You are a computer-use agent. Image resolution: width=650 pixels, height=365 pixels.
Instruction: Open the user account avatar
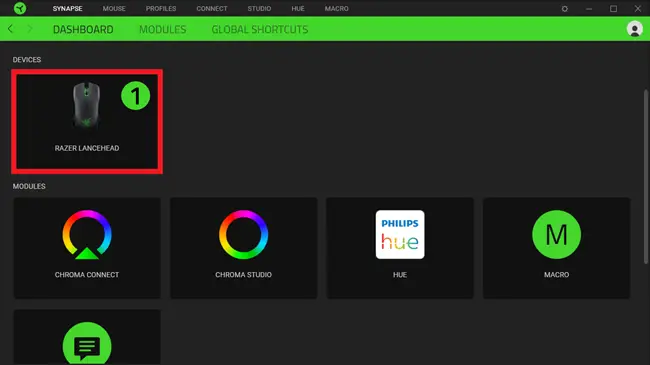(635, 29)
